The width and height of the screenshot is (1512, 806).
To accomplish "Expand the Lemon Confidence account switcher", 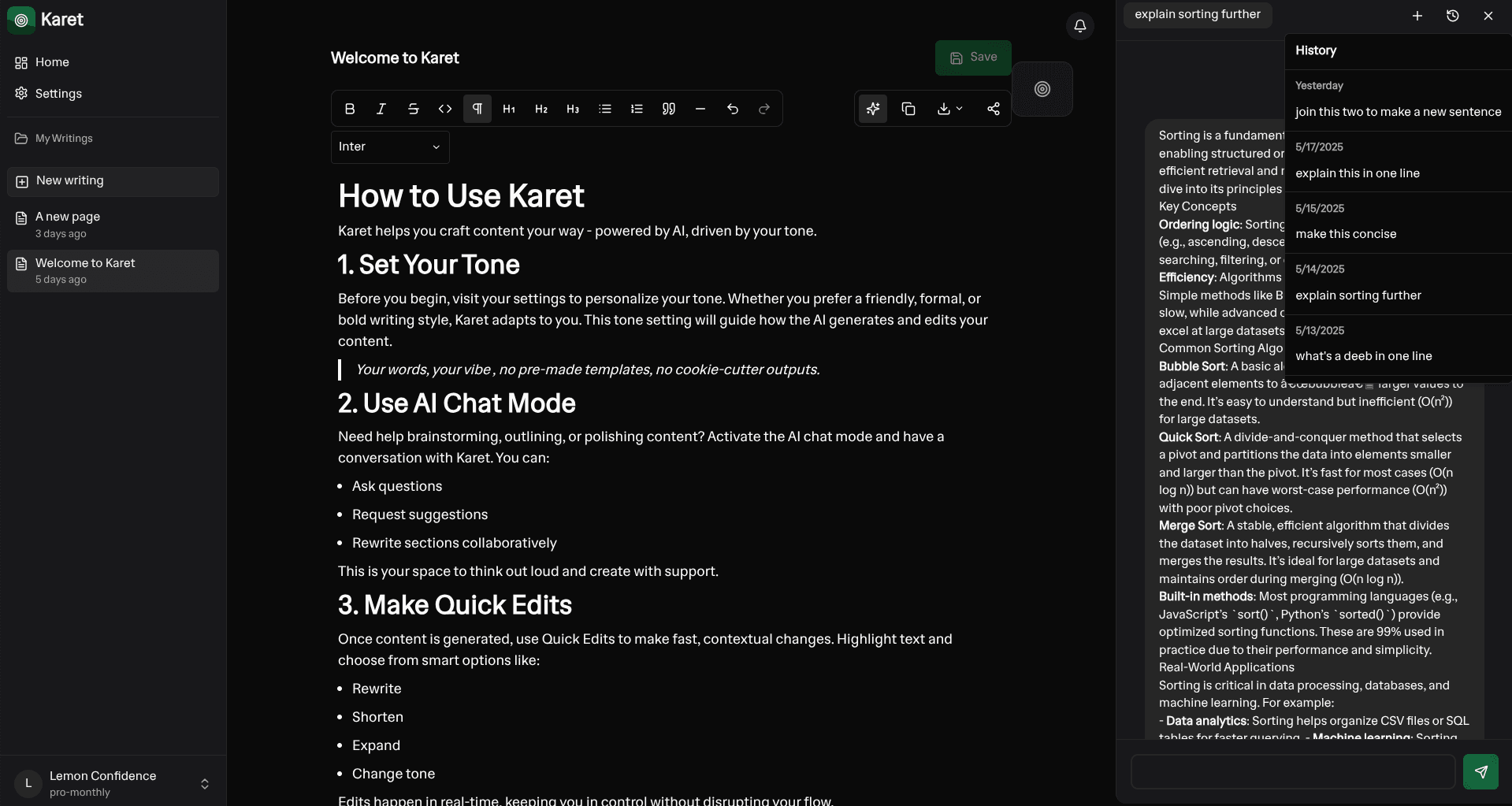I will point(113,783).
